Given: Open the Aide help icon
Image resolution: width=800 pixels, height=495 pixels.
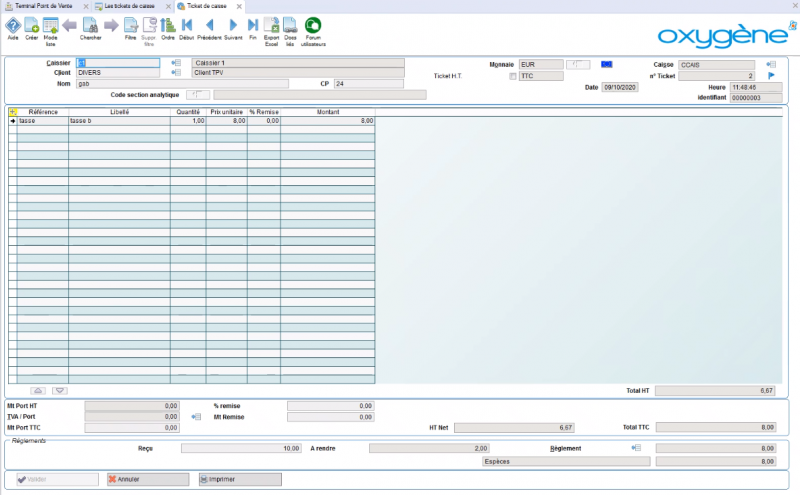Looking at the screenshot, I should tap(13, 26).
